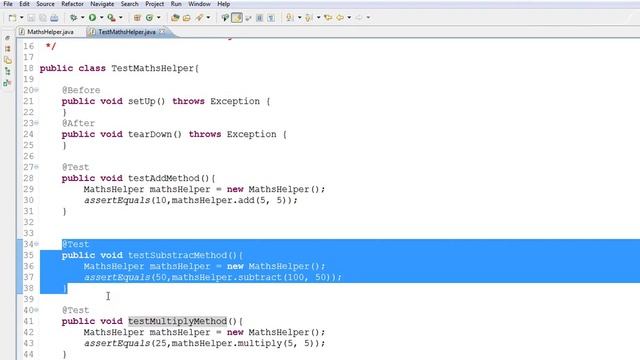This screenshot has height=360, width=640.
Task: Close the TestMathsHelper.java editor tab
Action: coord(162,31)
